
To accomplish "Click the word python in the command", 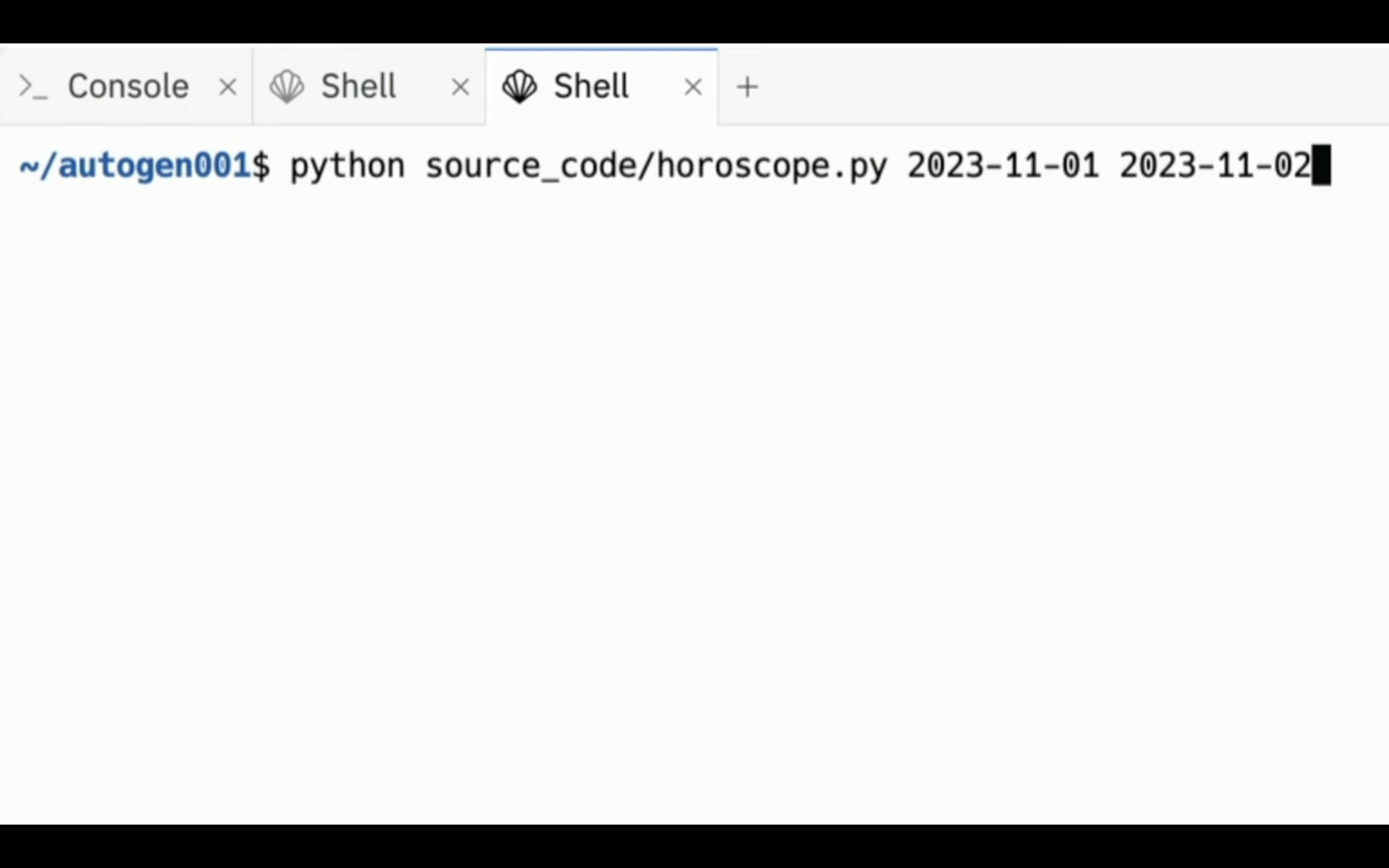I will [x=348, y=167].
